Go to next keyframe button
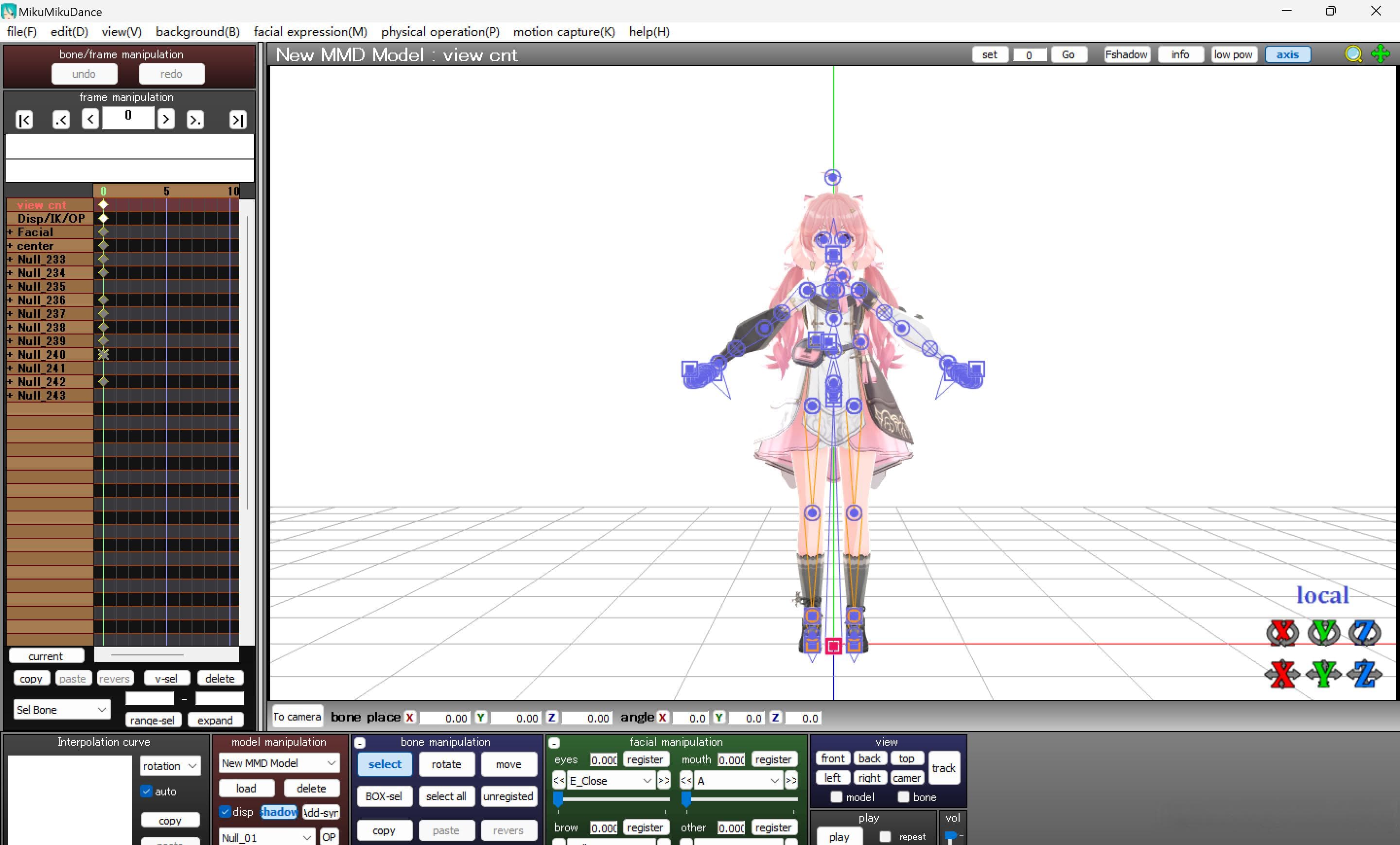1400x845 pixels. [x=195, y=120]
